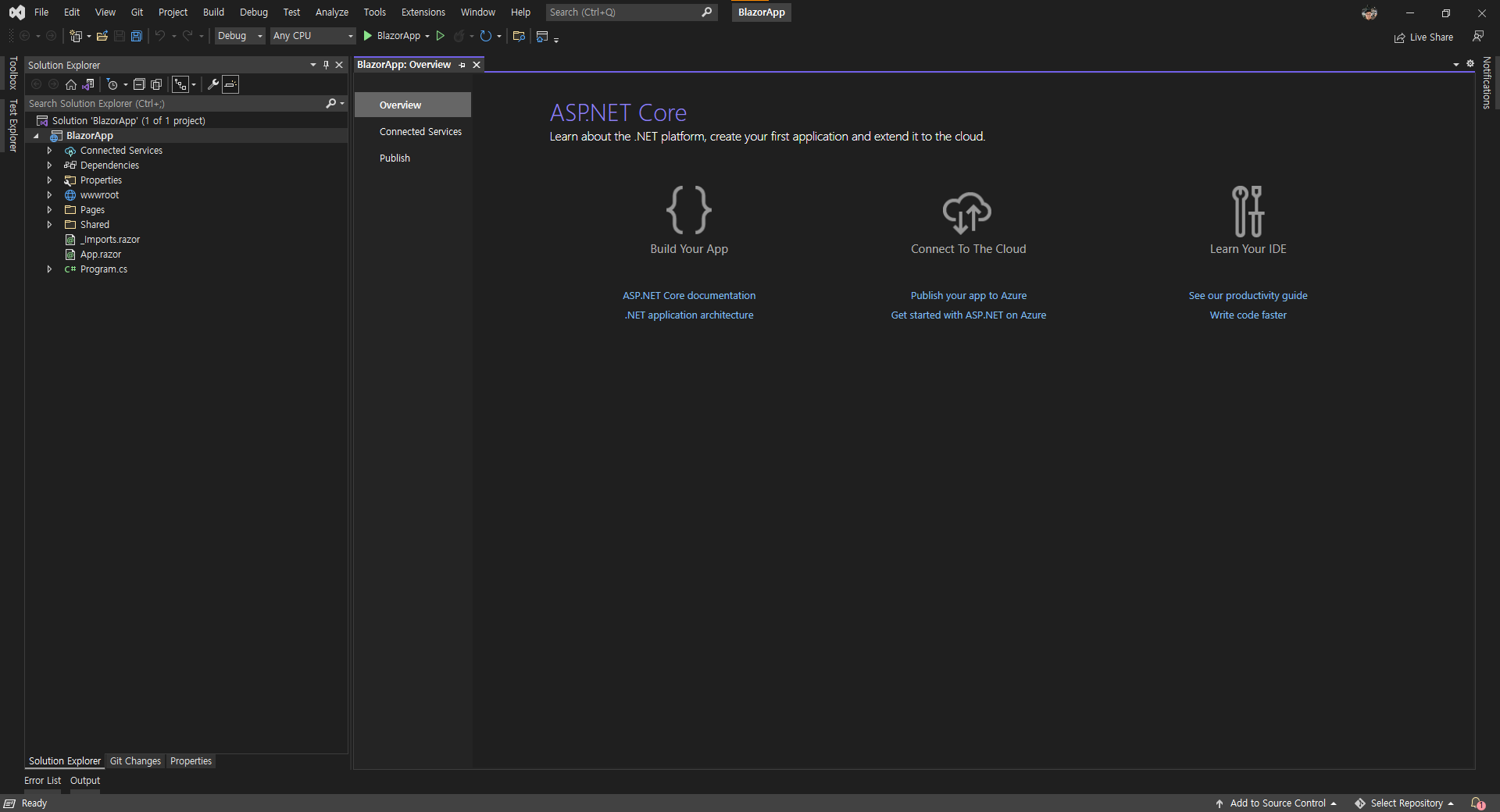Open the Any CPU platform dropdown
The width and height of the screenshot is (1500, 812).
point(313,36)
